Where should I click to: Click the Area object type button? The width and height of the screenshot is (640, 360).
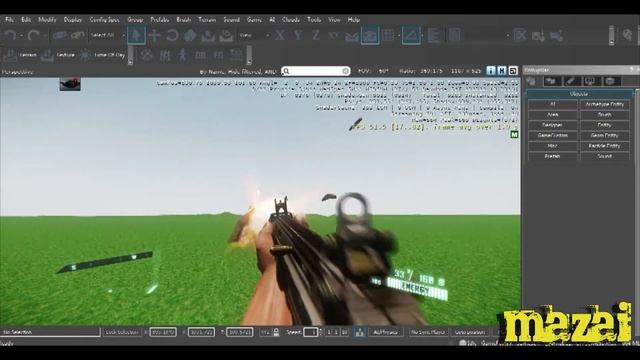[x=553, y=115]
